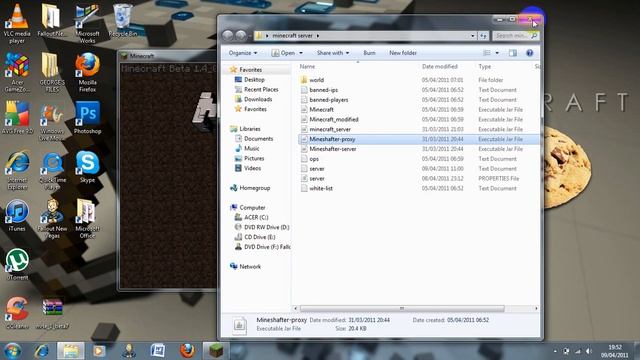
Task: Open iTunes desktop shortcut
Action: [17, 215]
